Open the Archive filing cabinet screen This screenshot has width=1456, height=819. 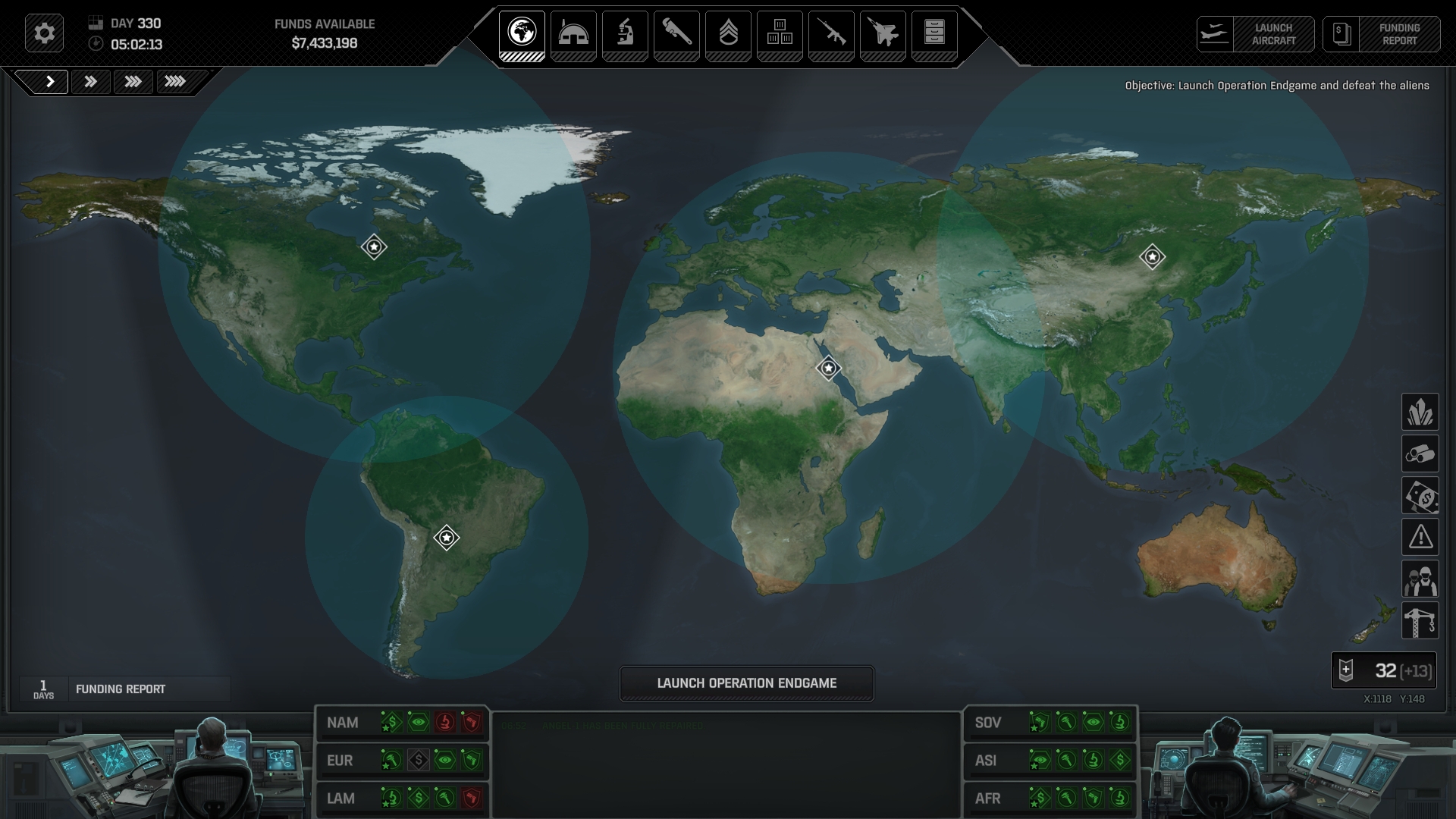pyautogui.click(x=934, y=34)
